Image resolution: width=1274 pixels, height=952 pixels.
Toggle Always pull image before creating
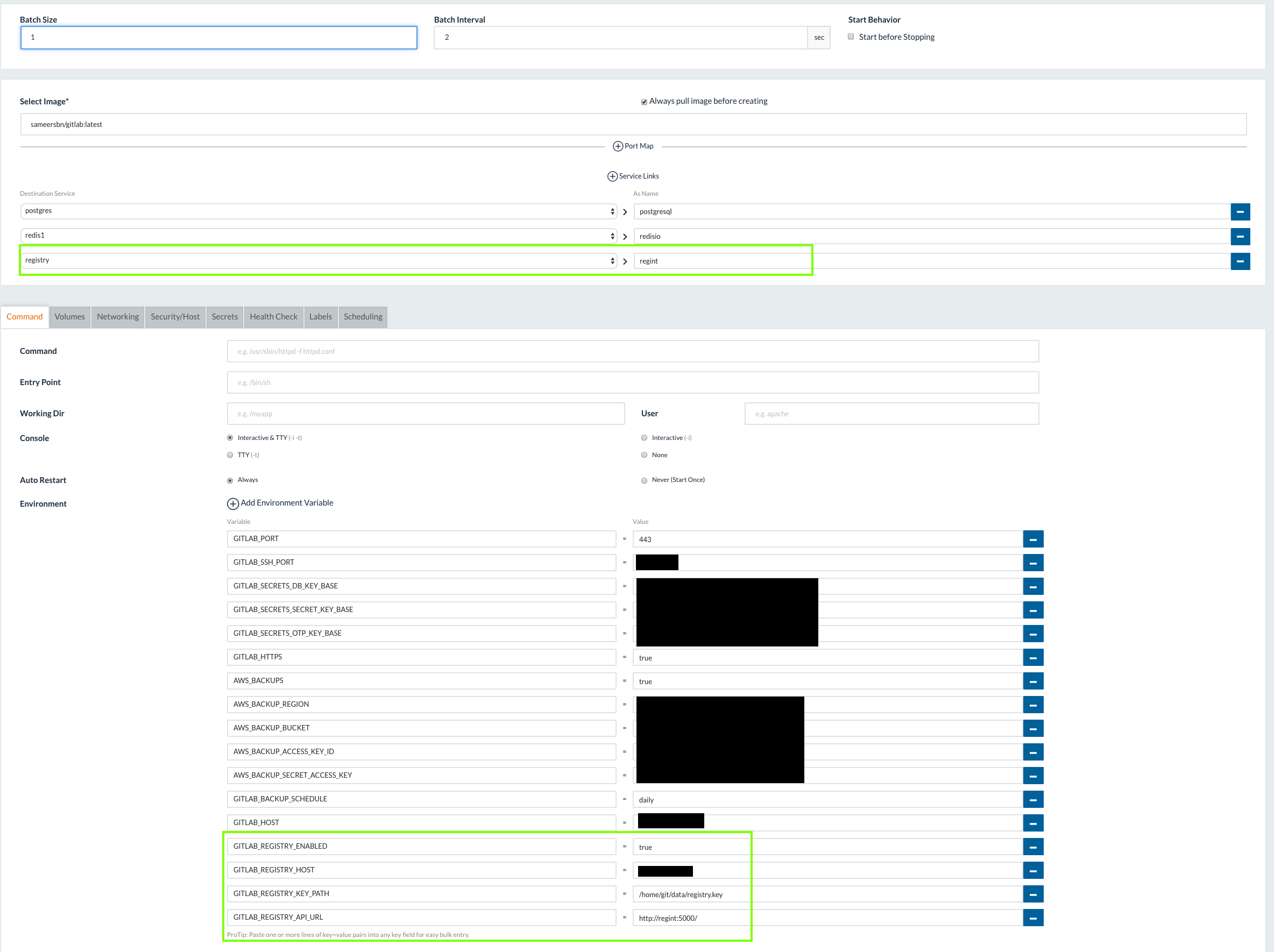644,102
